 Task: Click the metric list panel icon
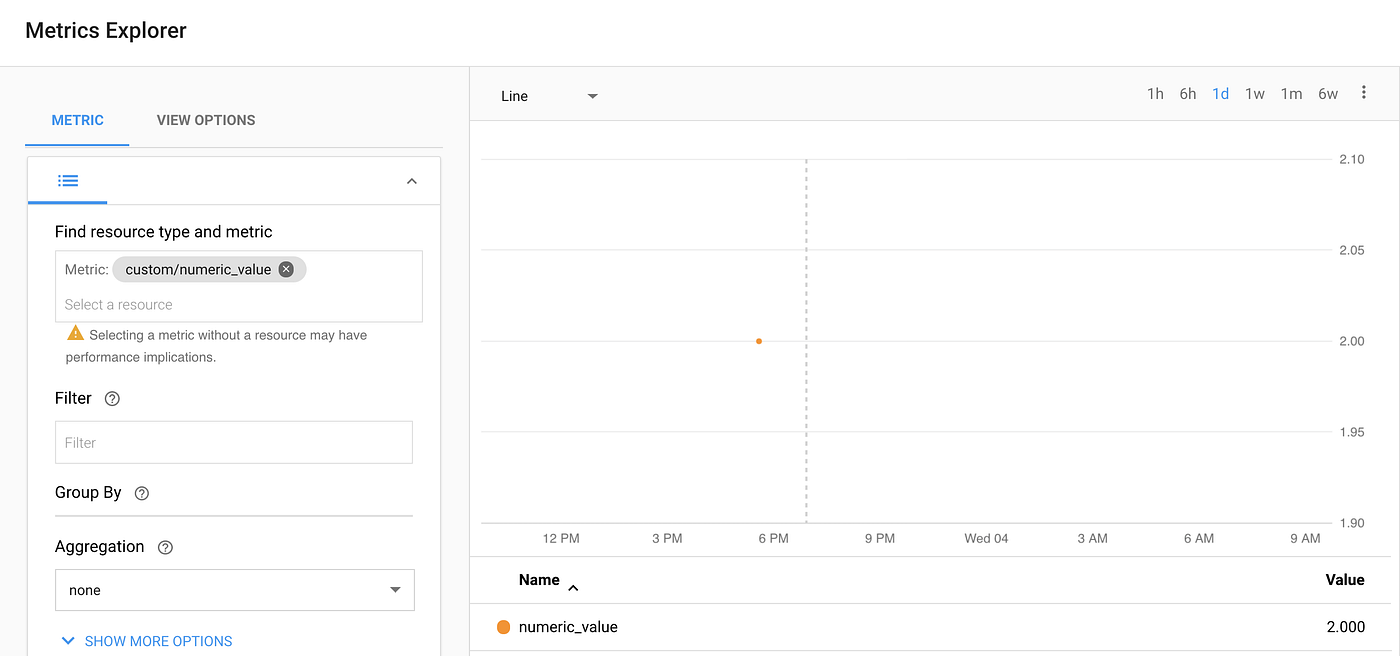pos(67,180)
